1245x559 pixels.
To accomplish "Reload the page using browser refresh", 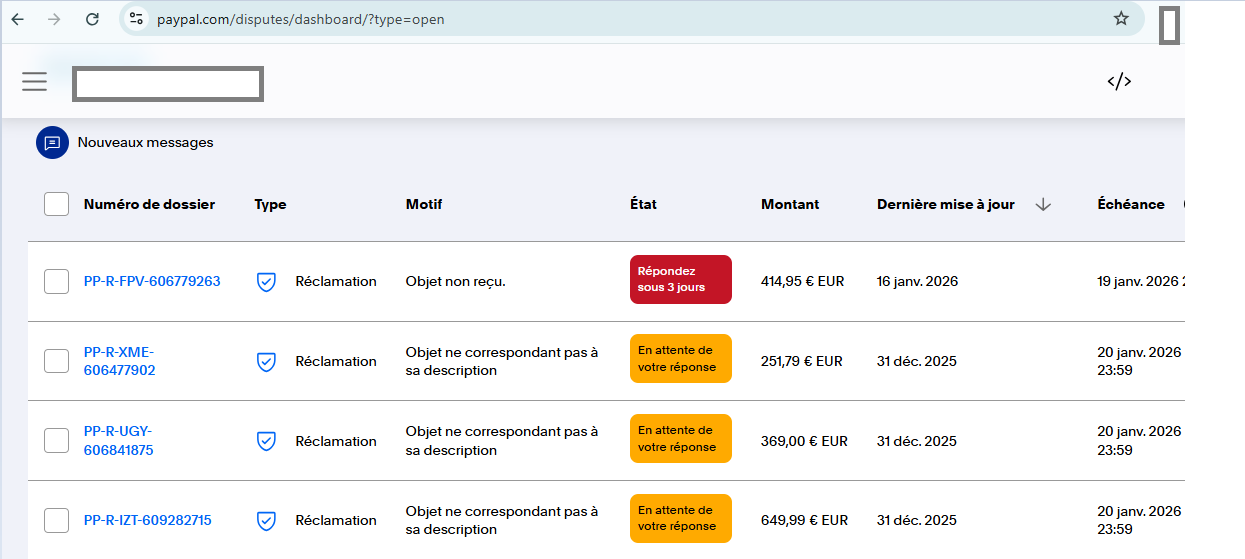I will click(92, 19).
